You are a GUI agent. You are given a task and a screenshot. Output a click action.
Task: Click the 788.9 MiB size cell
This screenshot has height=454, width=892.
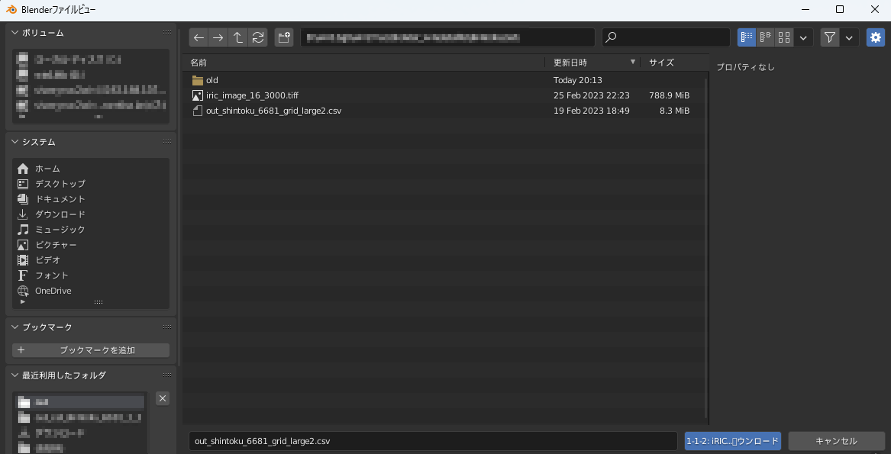(x=669, y=96)
